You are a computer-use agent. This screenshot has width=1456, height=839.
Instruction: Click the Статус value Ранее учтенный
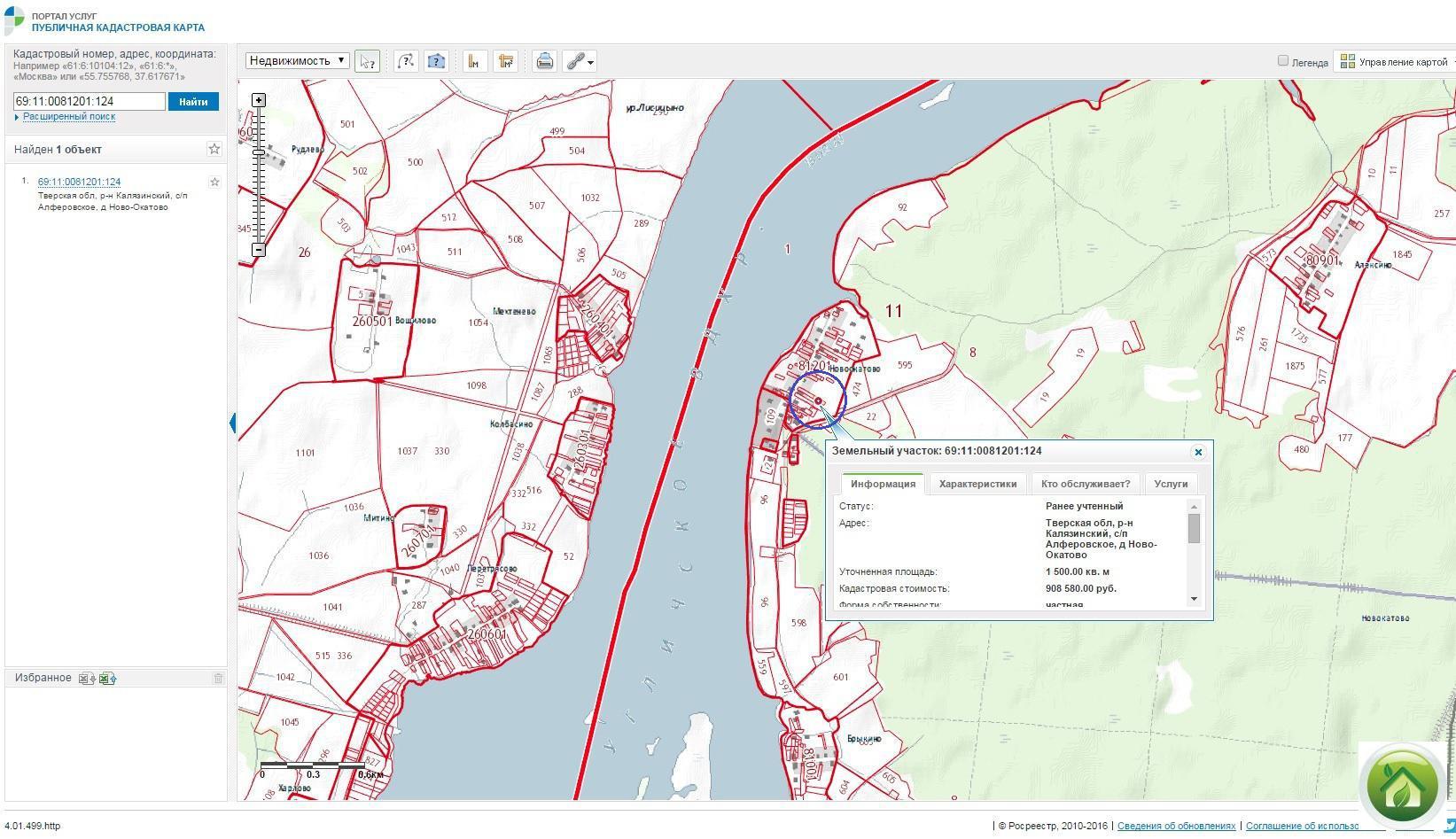[x=1084, y=506]
